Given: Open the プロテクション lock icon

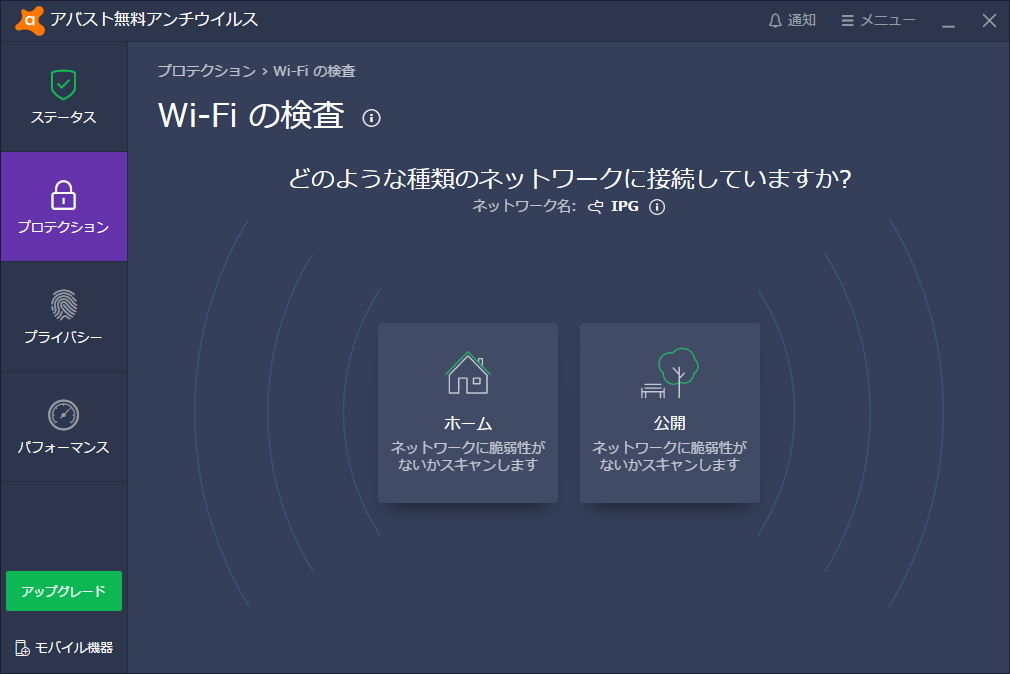Looking at the screenshot, I should point(63,197).
